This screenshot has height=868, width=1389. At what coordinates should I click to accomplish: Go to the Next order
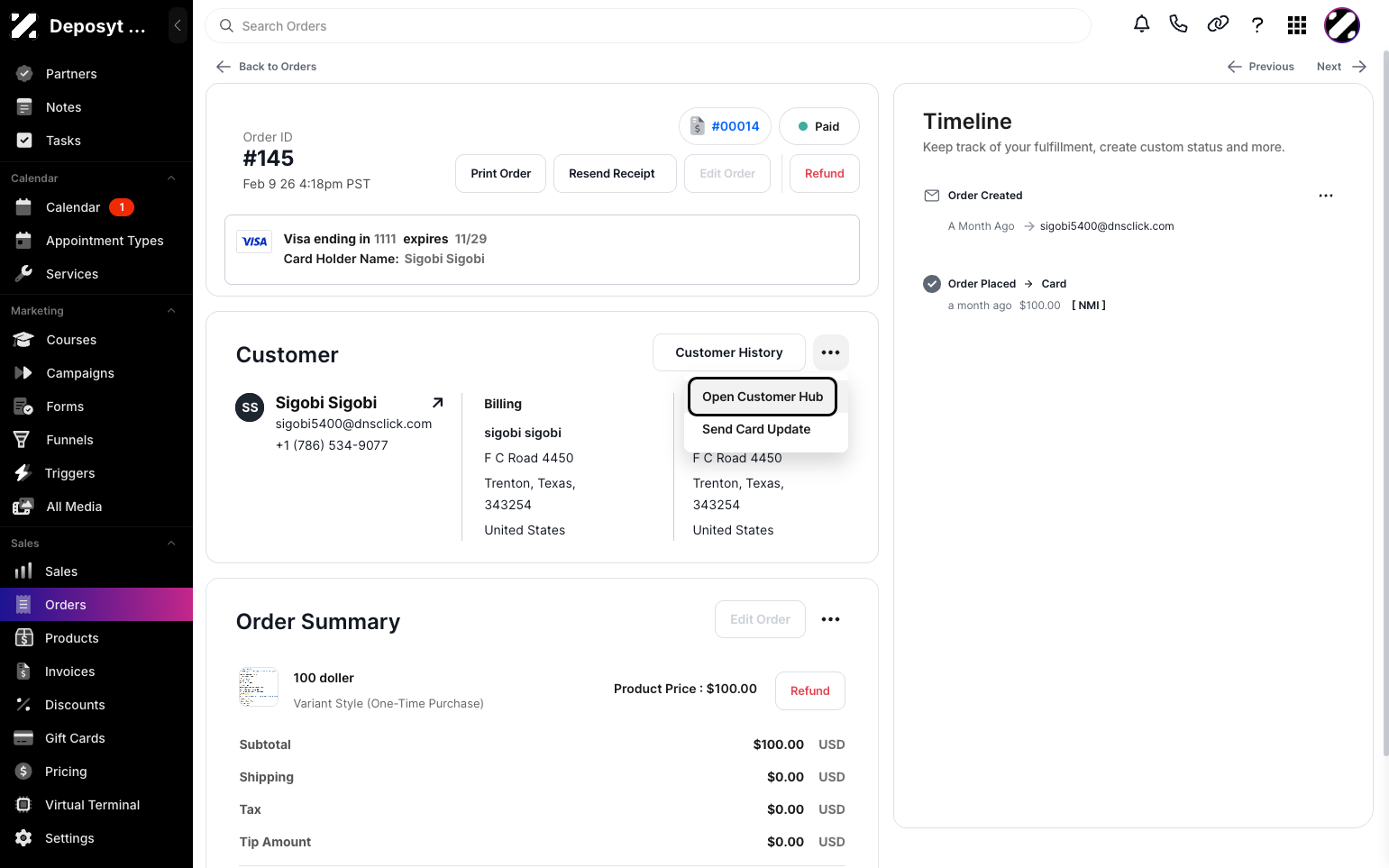[x=1341, y=67]
